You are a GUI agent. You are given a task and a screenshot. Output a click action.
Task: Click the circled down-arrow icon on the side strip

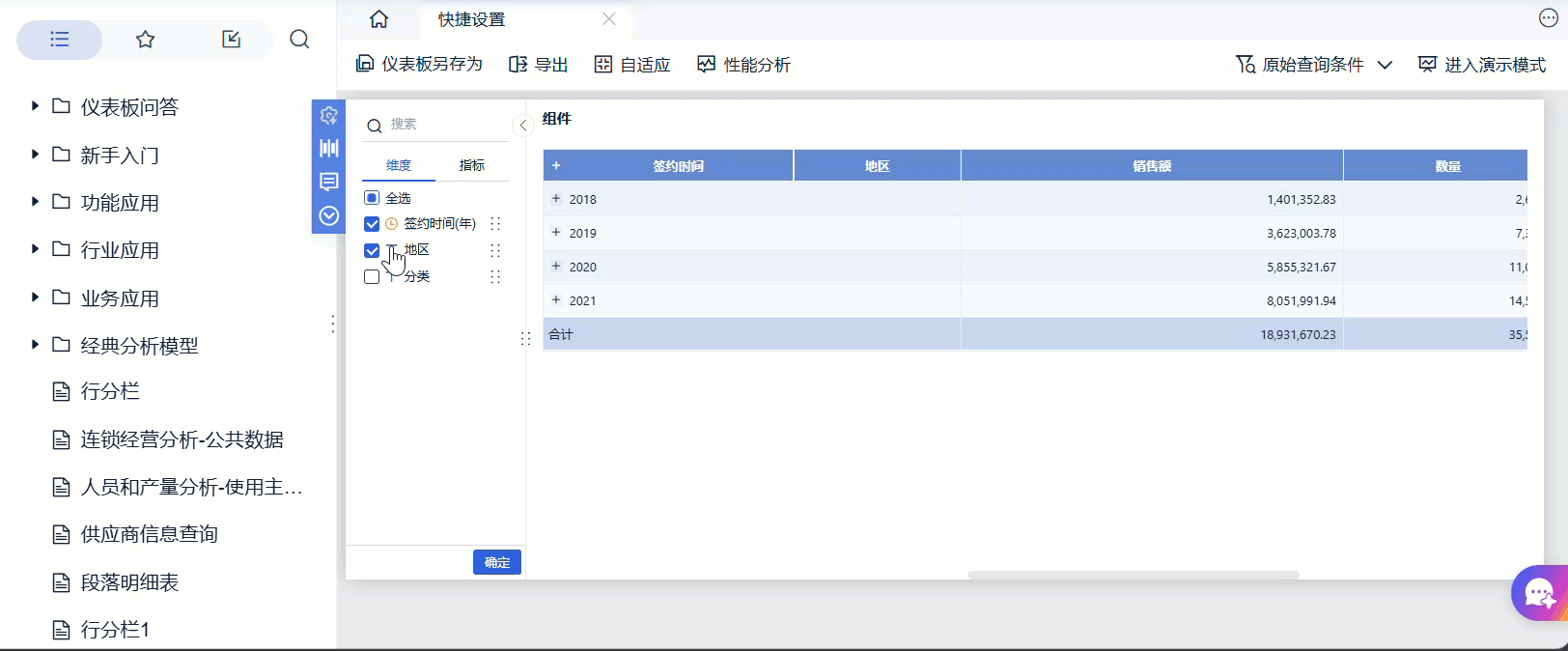329,215
